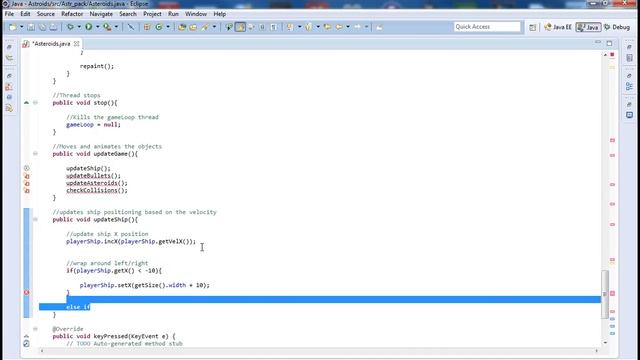Screen dimensions: 640x360
Task: Click the Save All toolbar icon
Action: (x=42, y=27)
